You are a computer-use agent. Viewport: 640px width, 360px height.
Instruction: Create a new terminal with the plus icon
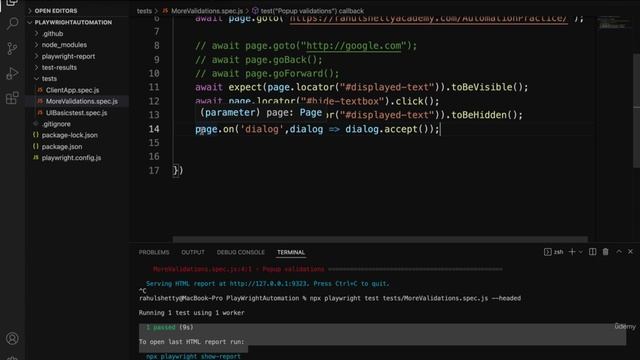point(572,252)
